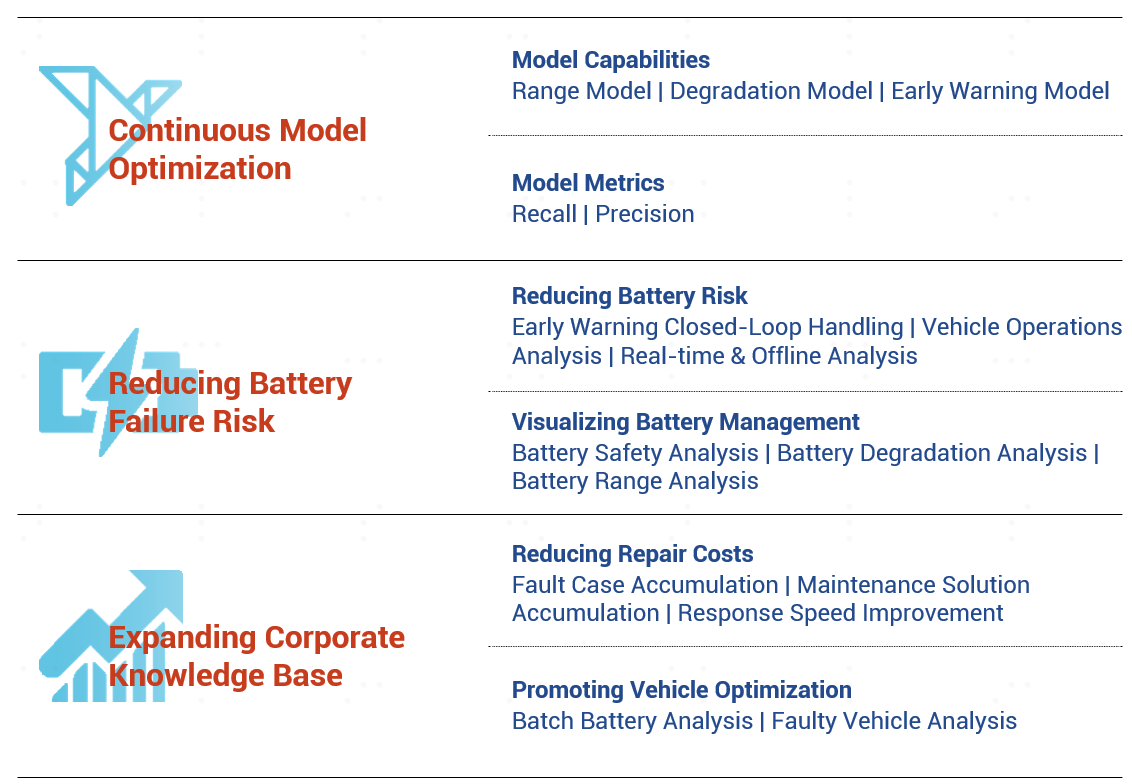Image resolution: width=1132 pixels, height=784 pixels.
Task: Open the Reducing Battery Risk heading
Action: pos(630,296)
